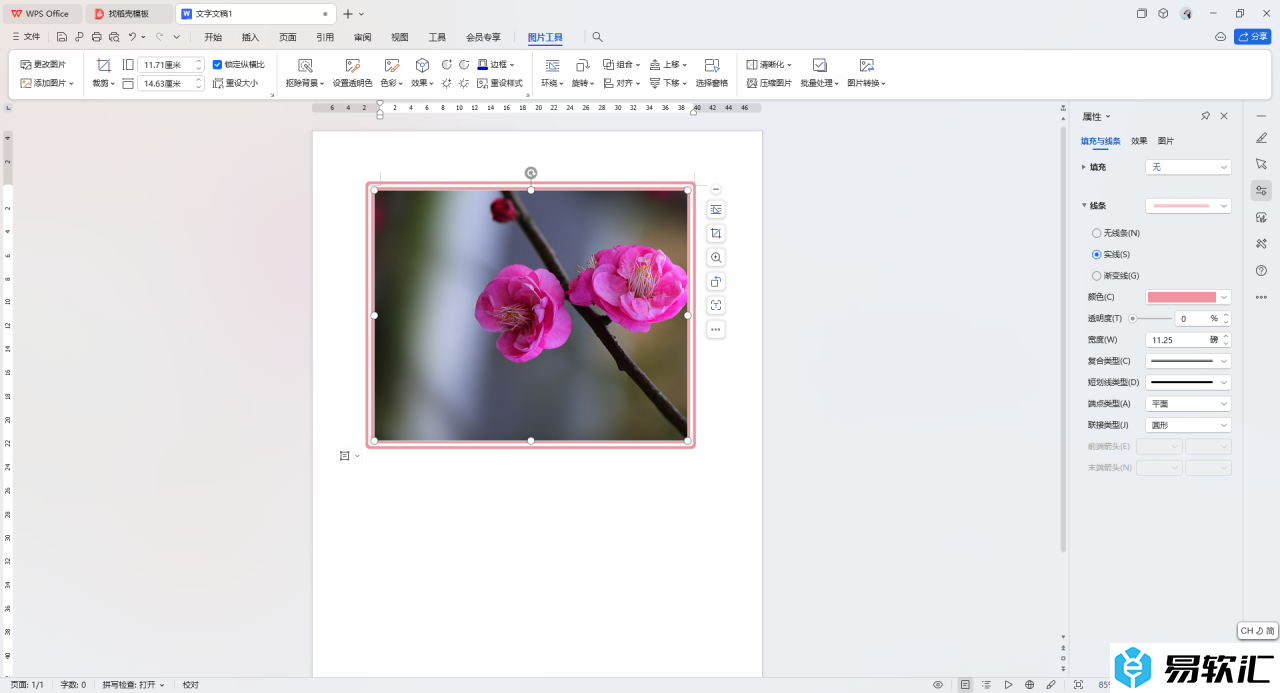Viewport: 1280px width, 693px height.
Task: Click the 抠除背景 remove background icon
Action: 305,65
